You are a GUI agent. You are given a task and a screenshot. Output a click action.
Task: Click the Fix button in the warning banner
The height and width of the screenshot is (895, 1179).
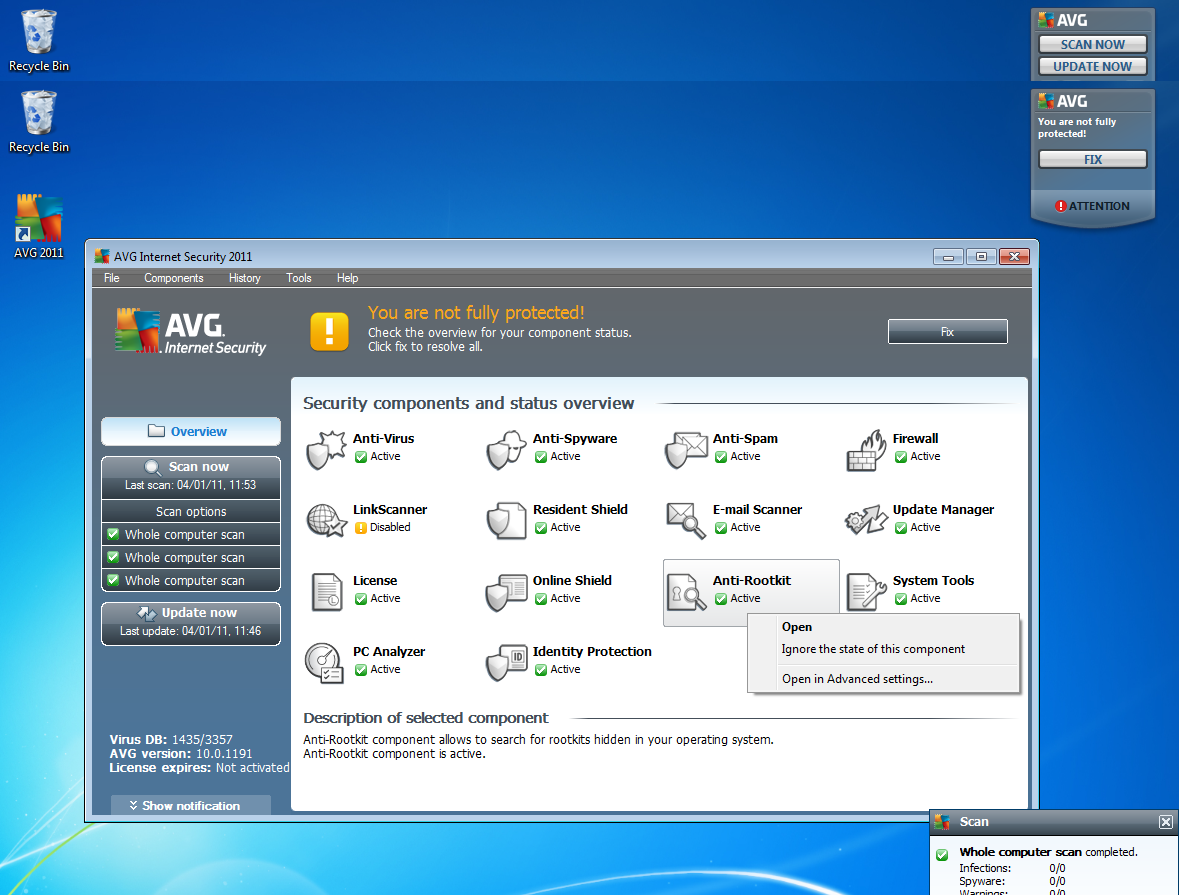pos(947,331)
